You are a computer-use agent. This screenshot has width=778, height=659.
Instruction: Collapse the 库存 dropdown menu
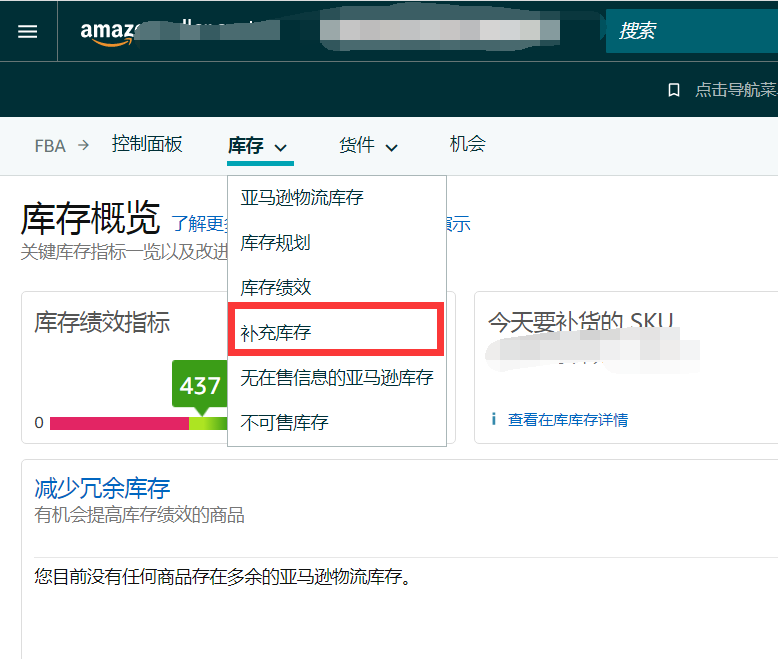tap(258, 146)
